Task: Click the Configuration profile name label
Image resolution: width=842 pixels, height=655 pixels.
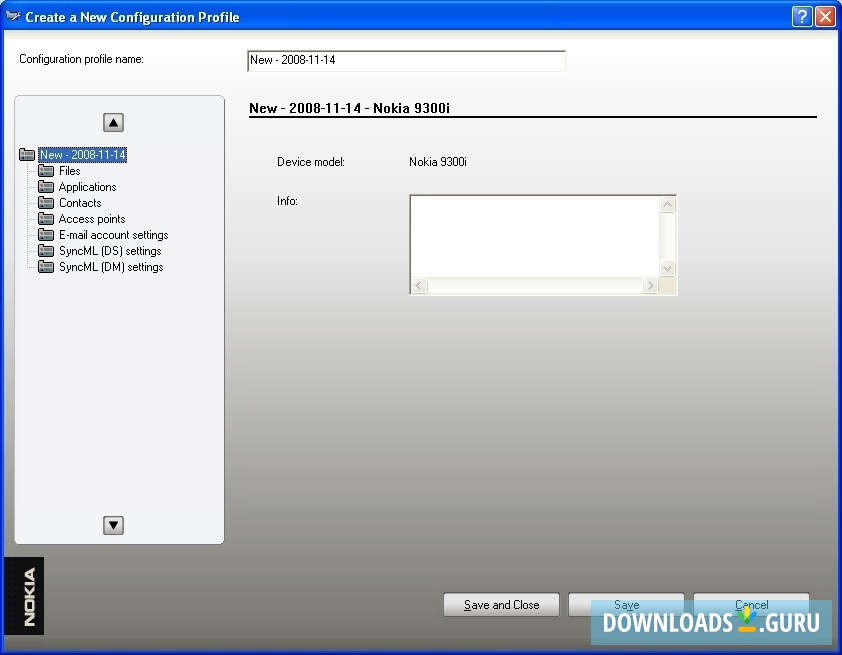Action: 82,60
